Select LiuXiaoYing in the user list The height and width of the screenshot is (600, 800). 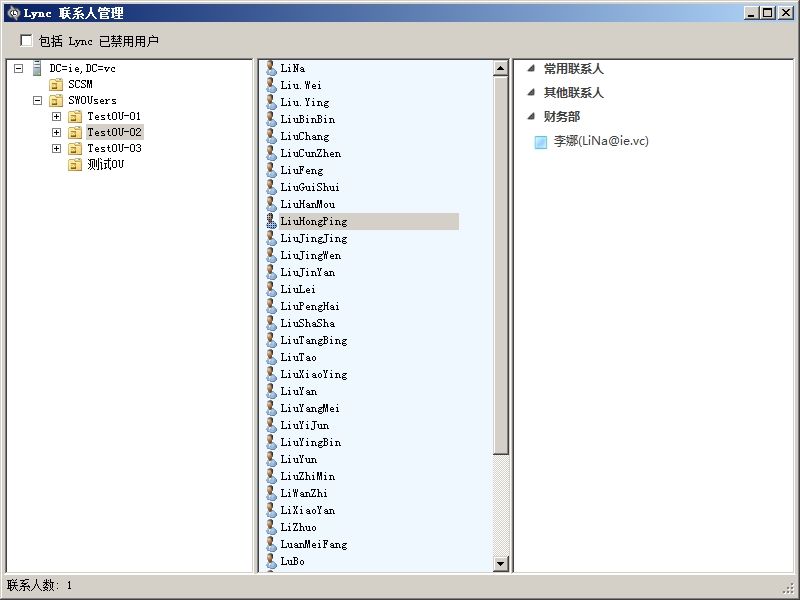313,374
